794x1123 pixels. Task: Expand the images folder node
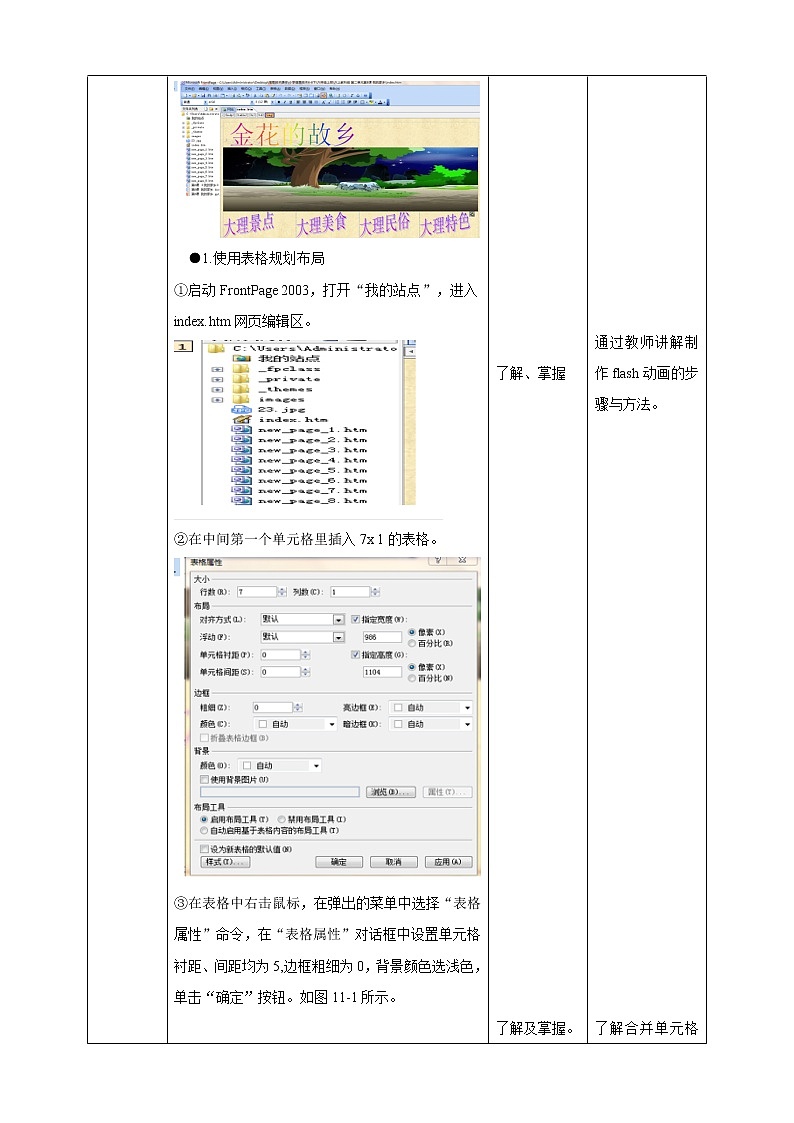coord(217,400)
